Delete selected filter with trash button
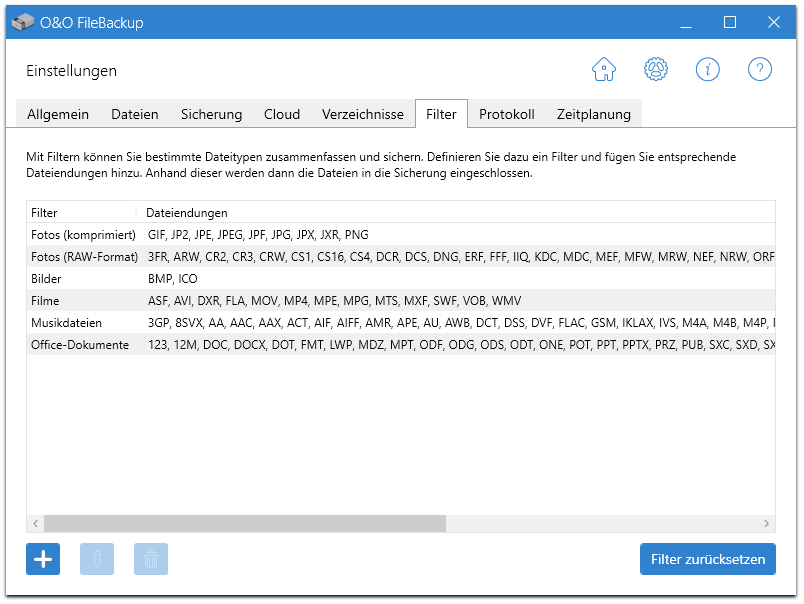 (x=151, y=559)
